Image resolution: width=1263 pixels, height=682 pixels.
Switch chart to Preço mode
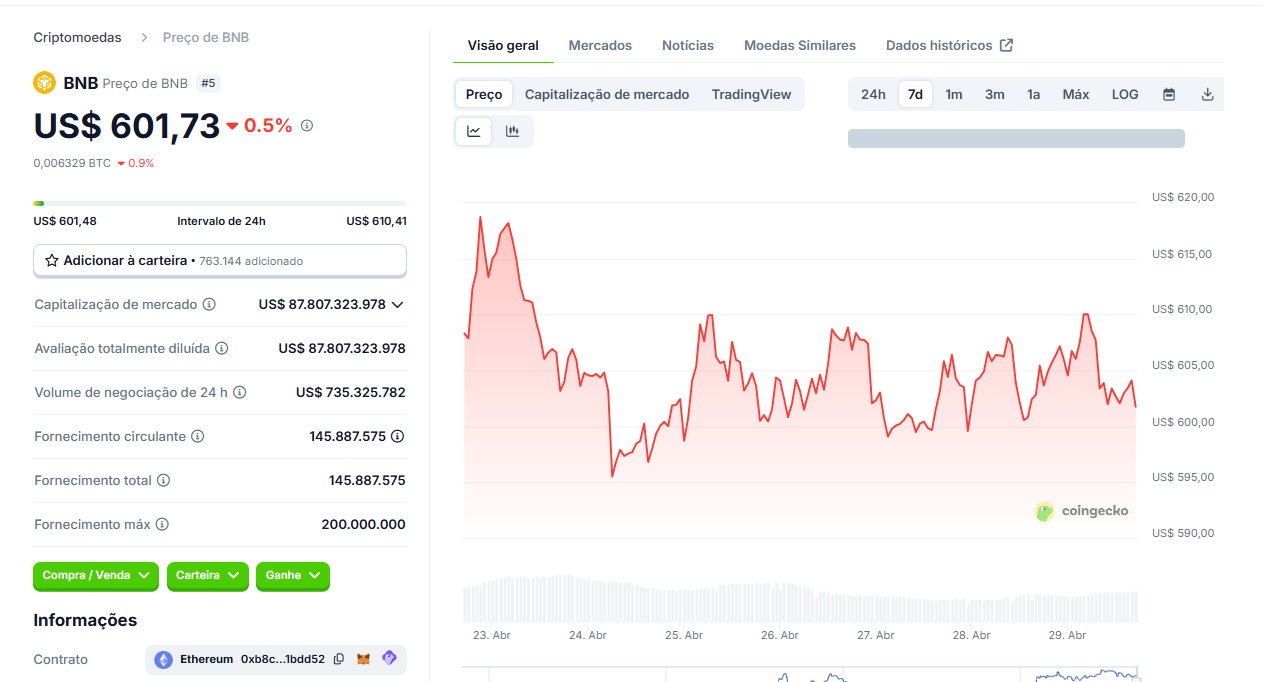[484, 94]
